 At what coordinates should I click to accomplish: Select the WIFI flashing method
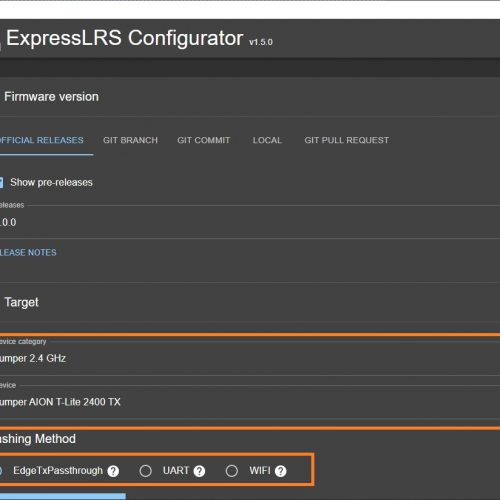232,471
